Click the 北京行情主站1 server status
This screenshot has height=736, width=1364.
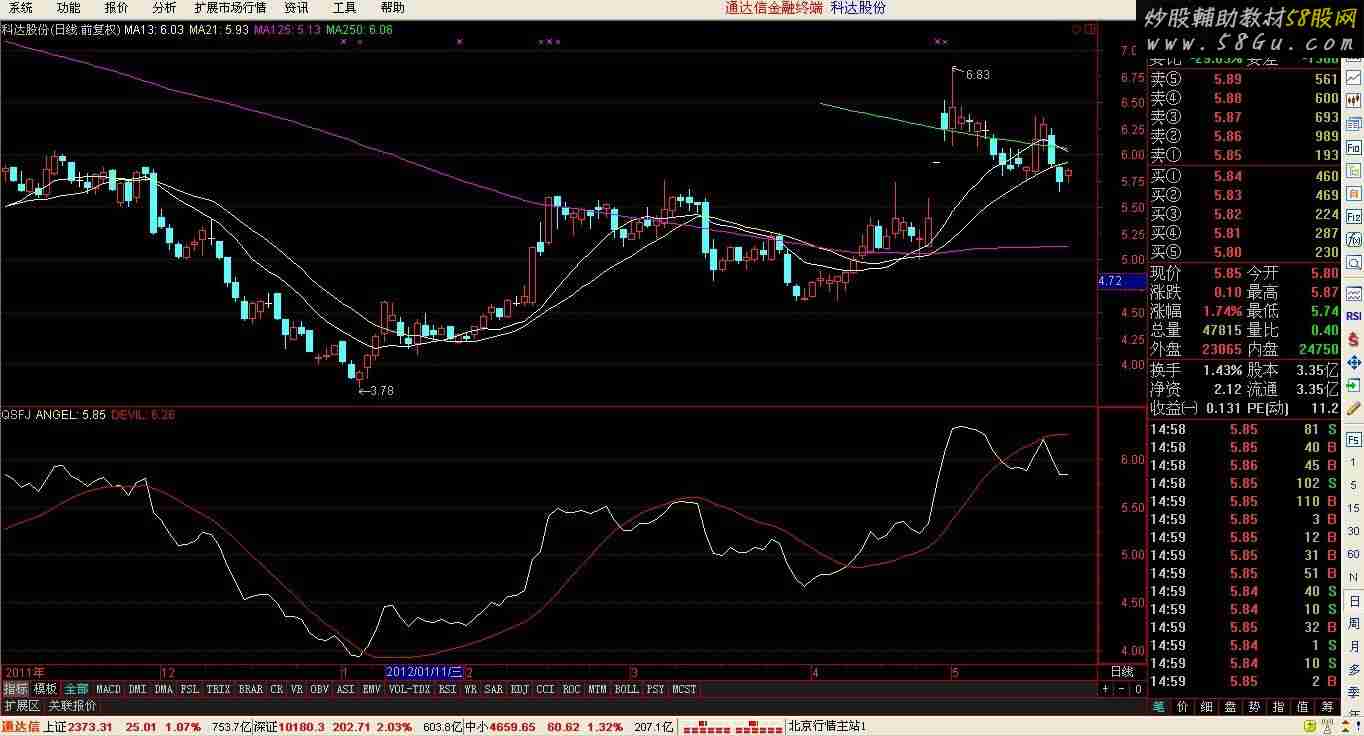(x=827, y=726)
